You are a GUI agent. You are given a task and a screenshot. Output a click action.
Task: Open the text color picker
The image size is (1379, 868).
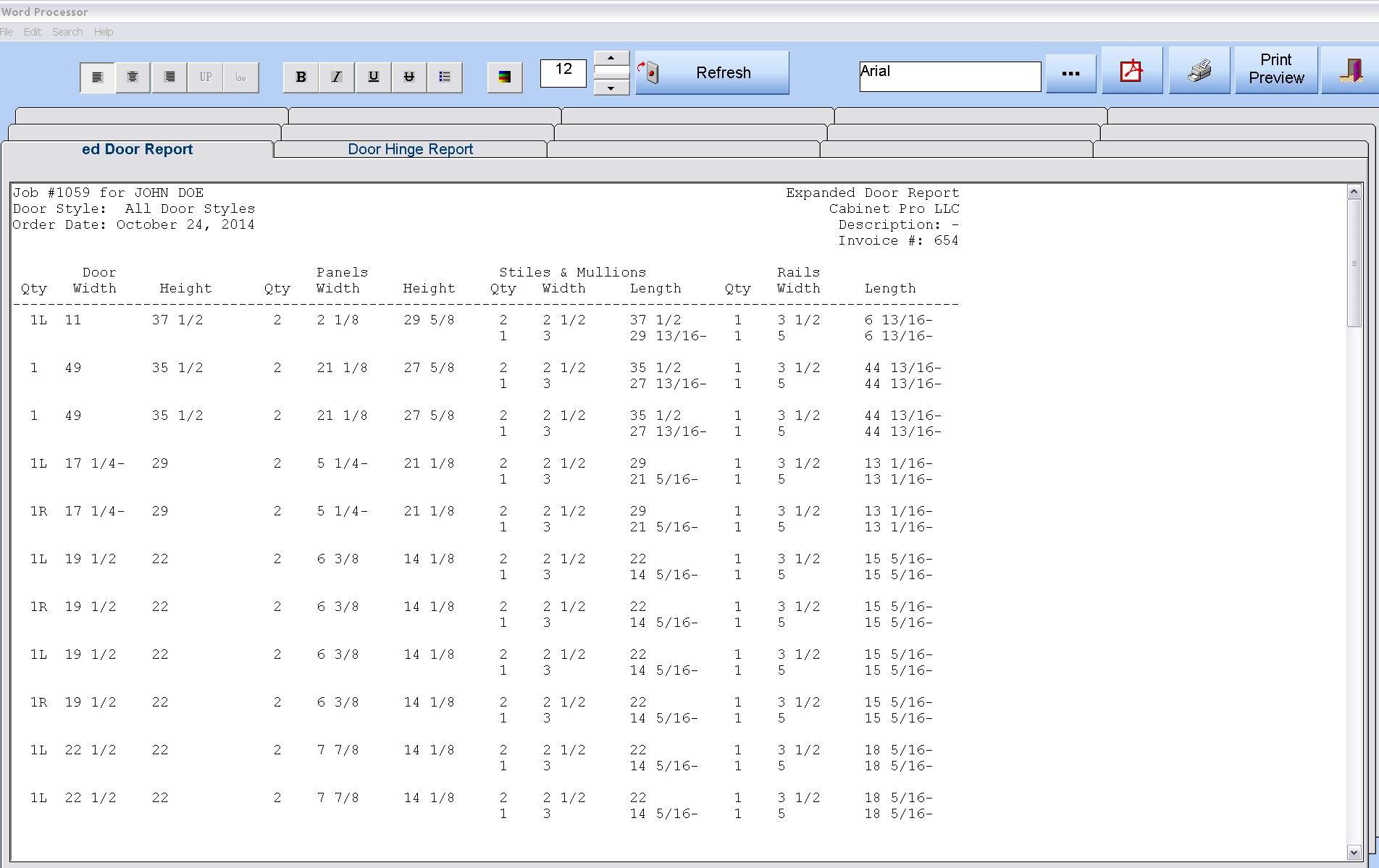tap(505, 77)
